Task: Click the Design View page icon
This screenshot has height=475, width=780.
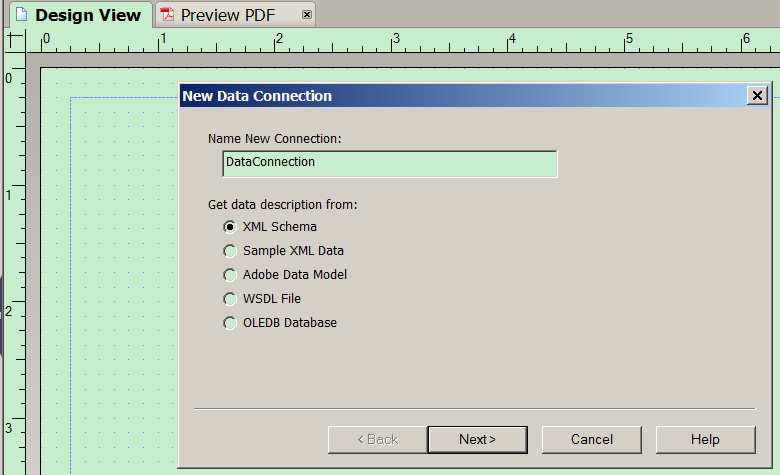Action: (21, 14)
